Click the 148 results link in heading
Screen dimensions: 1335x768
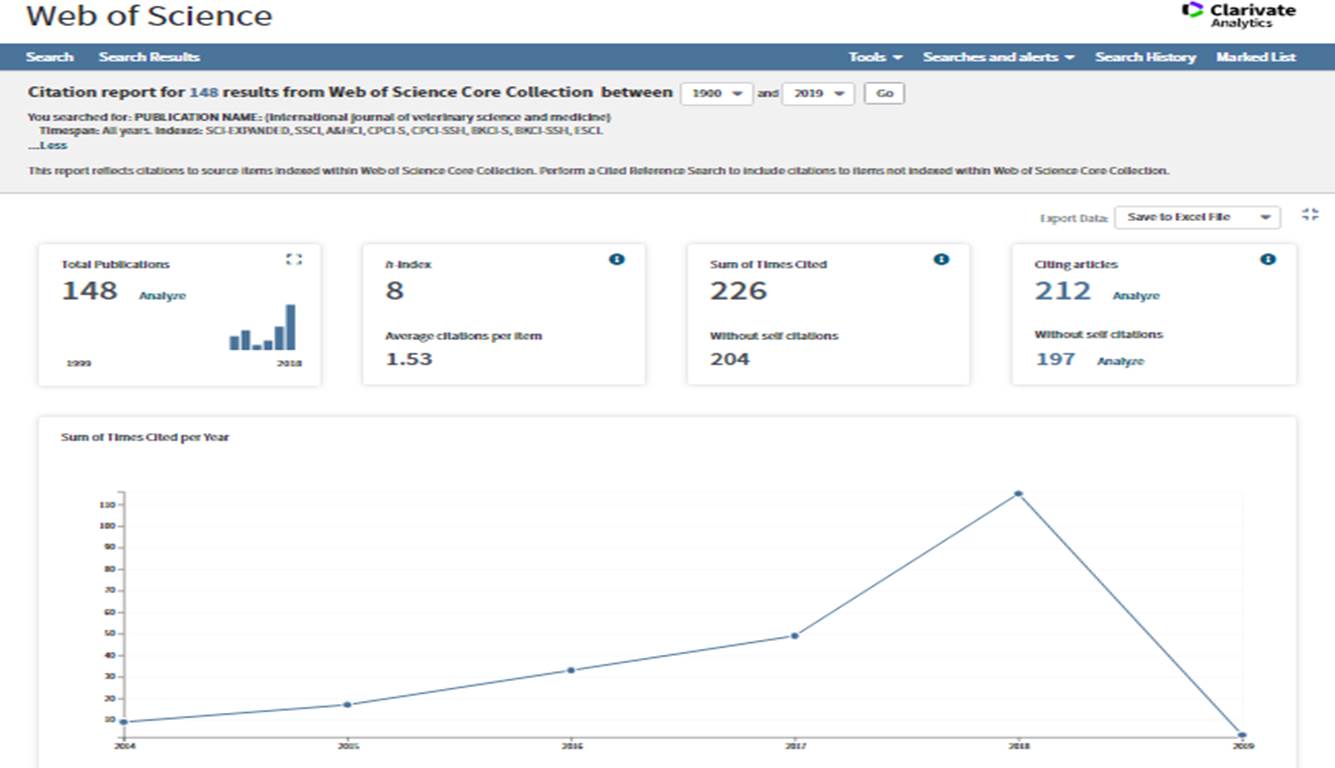(203, 92)
